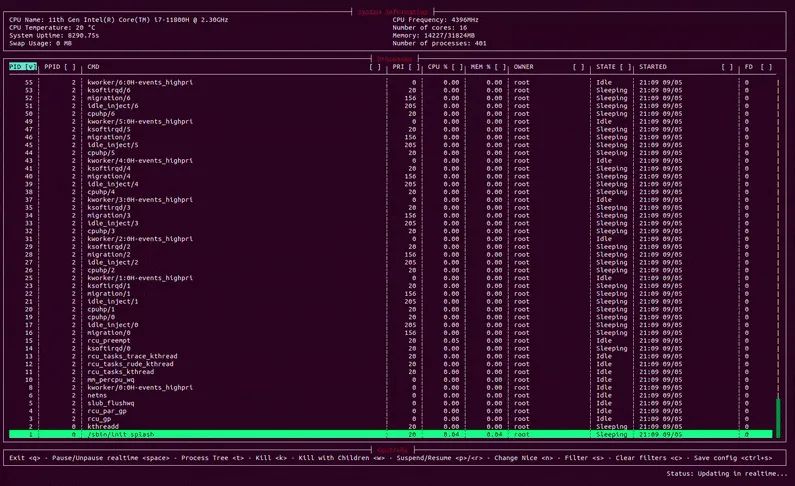Screen dimensions: 795x486
Task: Toggle the CMD column sort bracket
Action: (375, 67)
